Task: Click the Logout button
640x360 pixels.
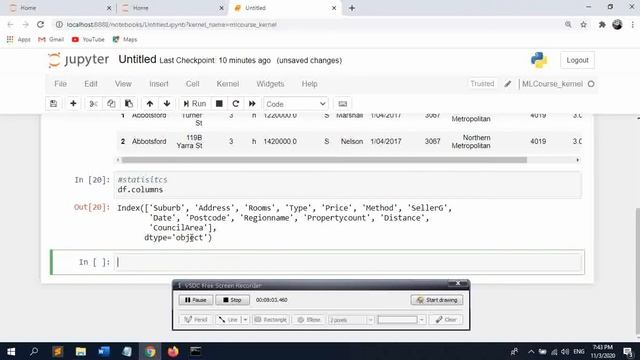Action: click(577, 60)
